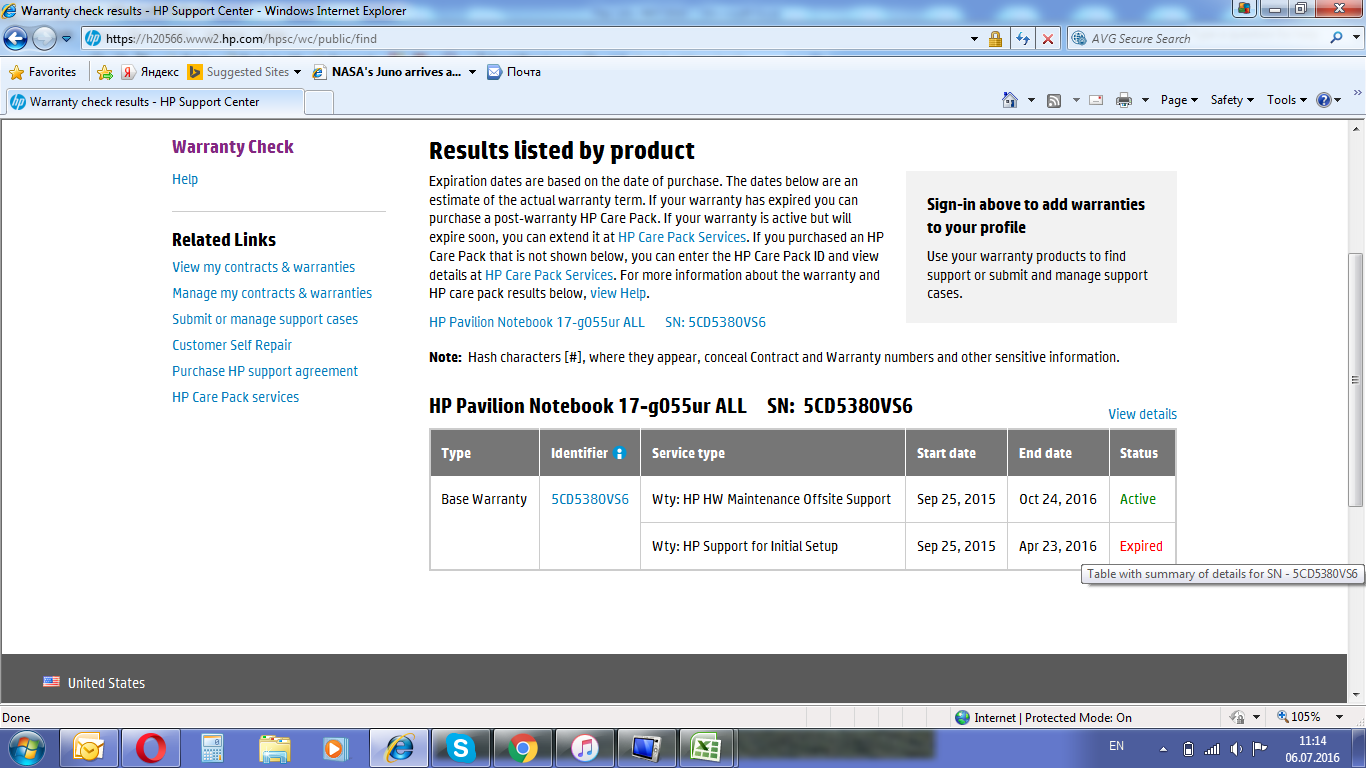The image size is (1366, 768).
Task: Open Calculator from the taskbar
Action: point(212,748)
